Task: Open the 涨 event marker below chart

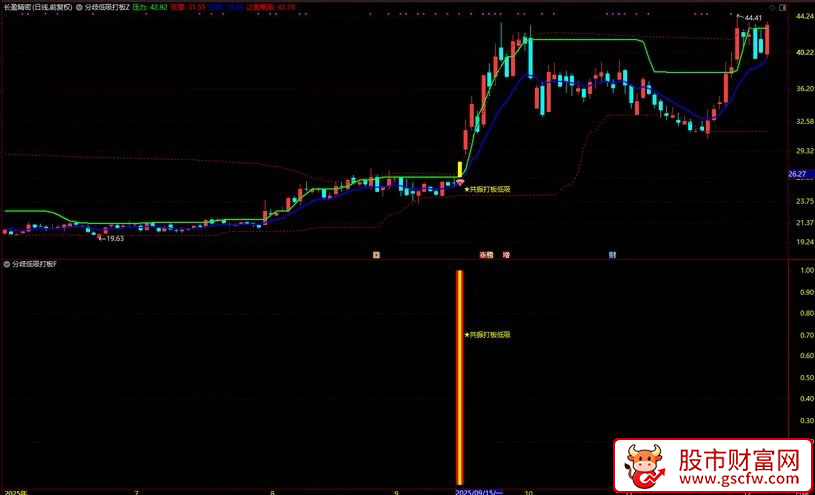Action: [483, 255]
